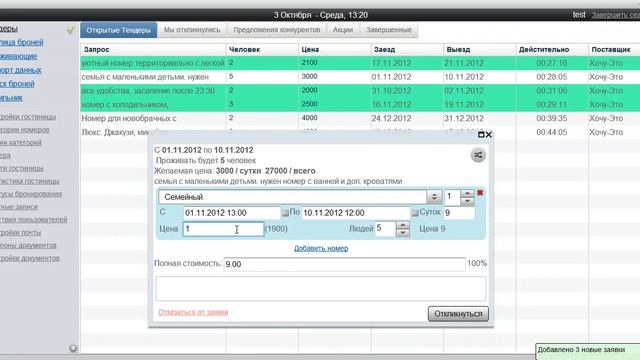Click the check-out date 31.12.2012
This screenshot has width=640, height=360.
[464, 118]
